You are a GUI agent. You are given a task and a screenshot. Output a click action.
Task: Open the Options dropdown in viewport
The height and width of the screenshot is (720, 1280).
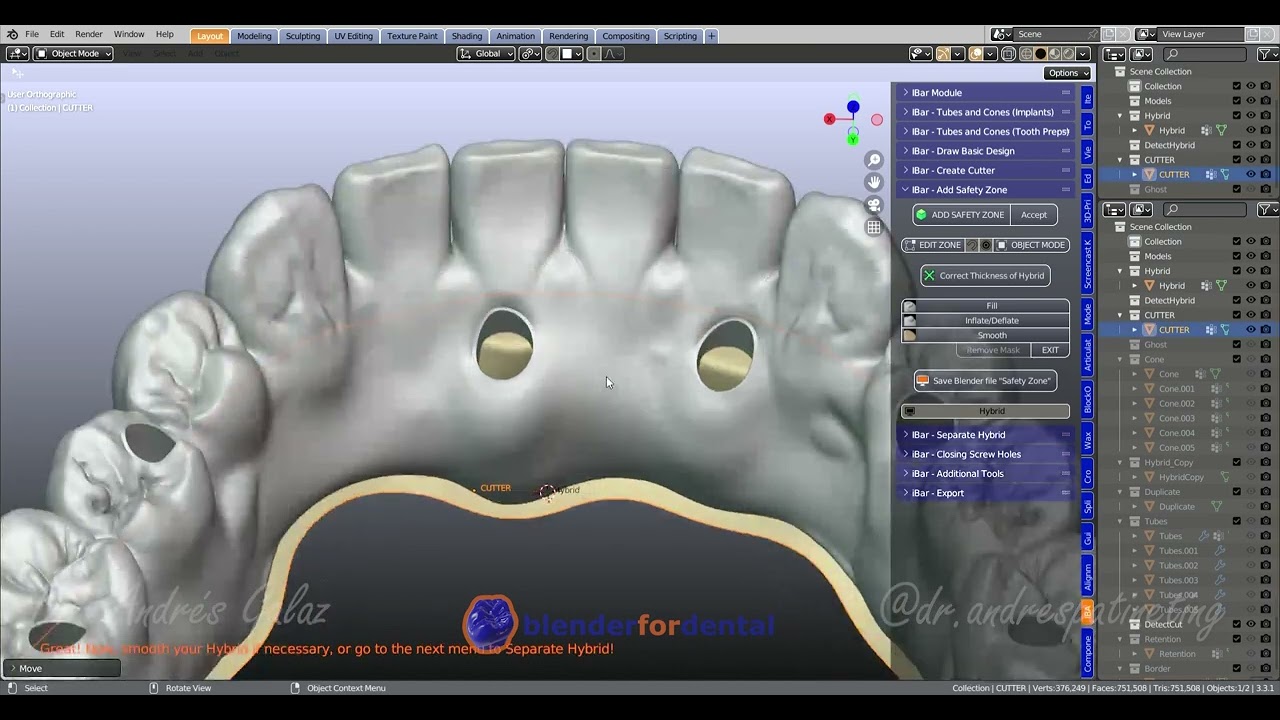point(1068,73)
